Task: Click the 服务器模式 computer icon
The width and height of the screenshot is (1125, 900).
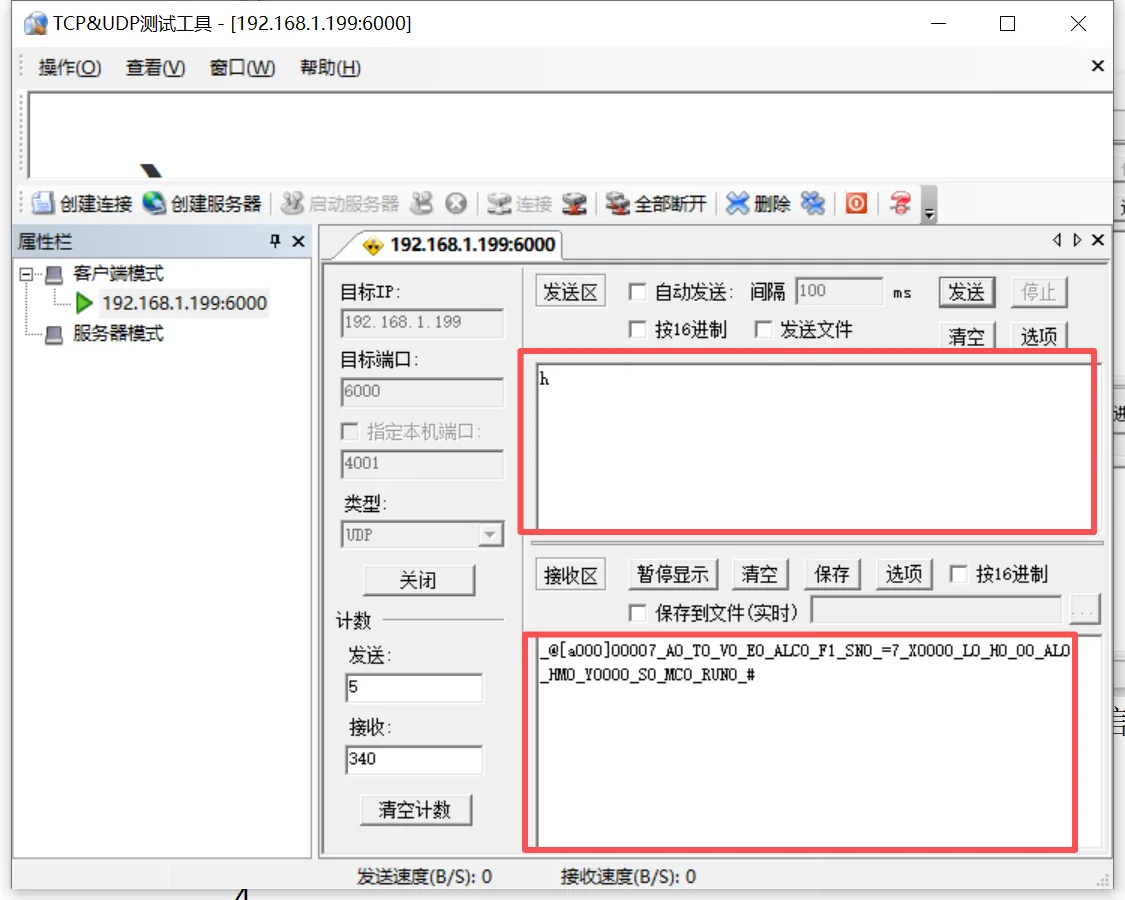Action: click(x=54, y=334)
